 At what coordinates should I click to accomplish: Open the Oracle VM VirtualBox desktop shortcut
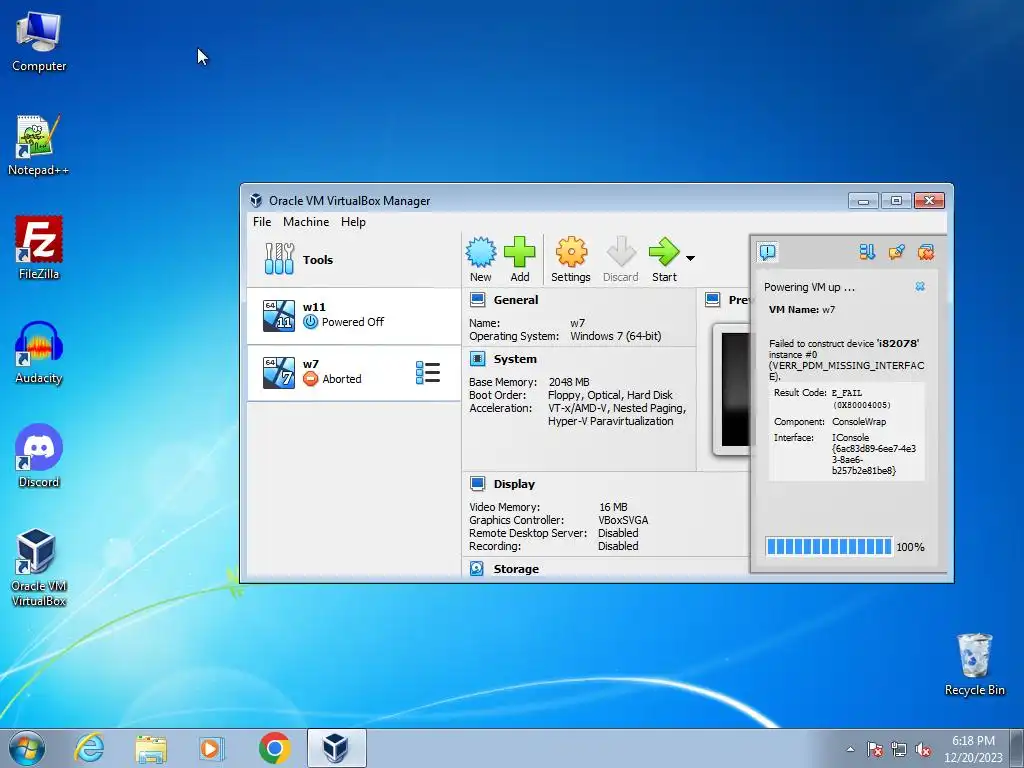(x=39, y=568)
